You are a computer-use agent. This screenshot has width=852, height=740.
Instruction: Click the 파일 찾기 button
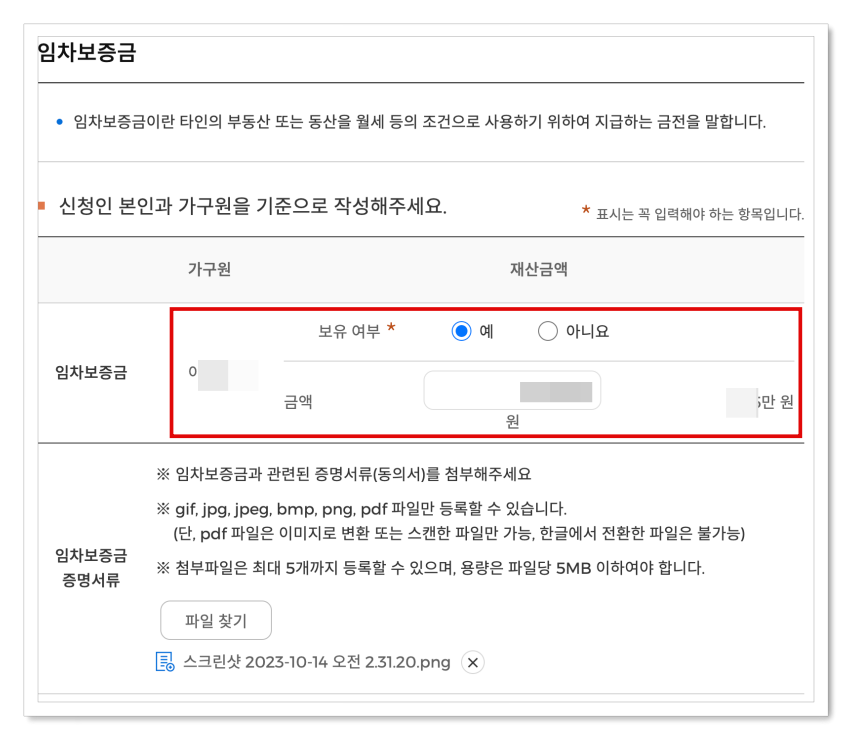(x=216, y=620)
